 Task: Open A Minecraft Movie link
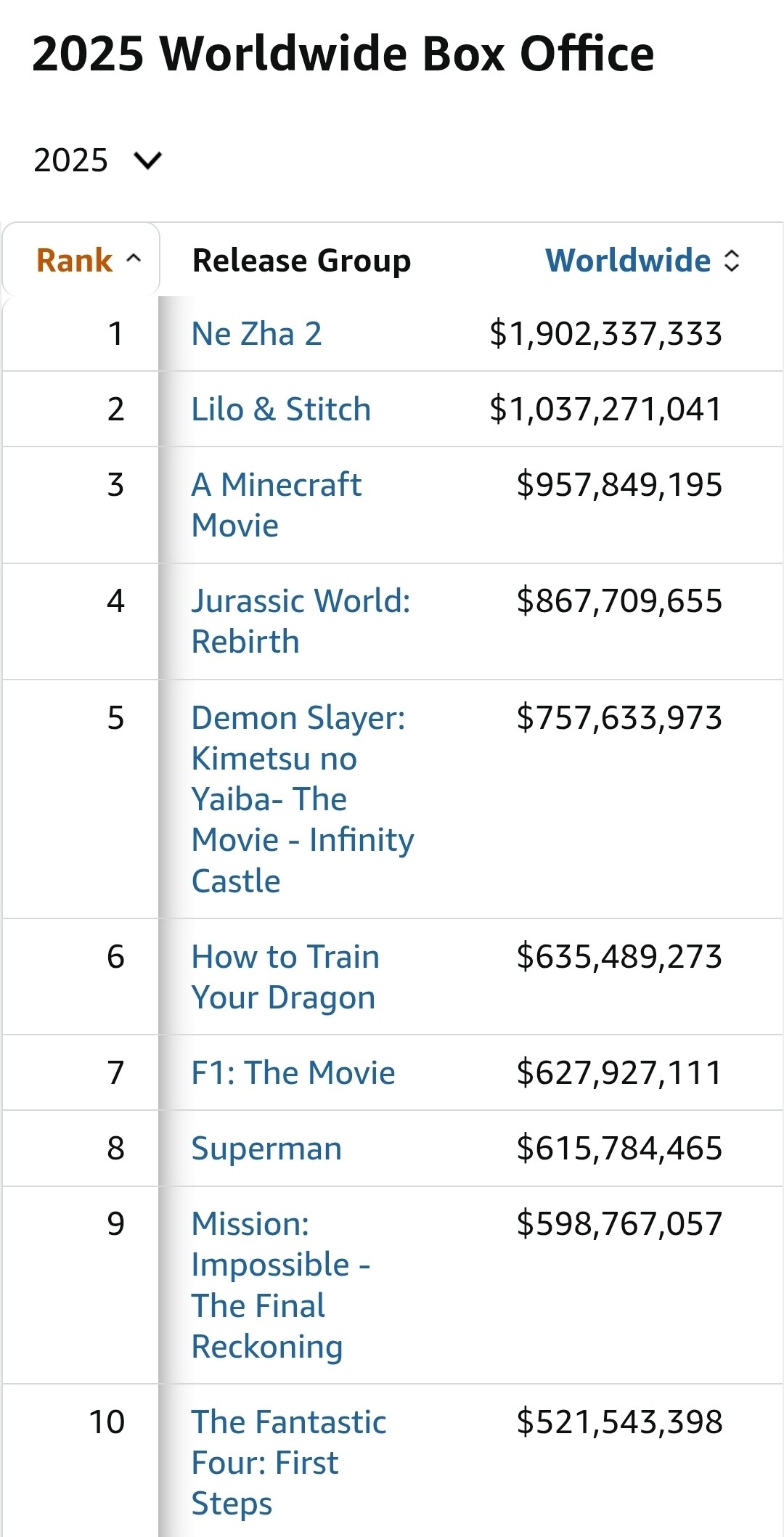[x=276, y=505]
